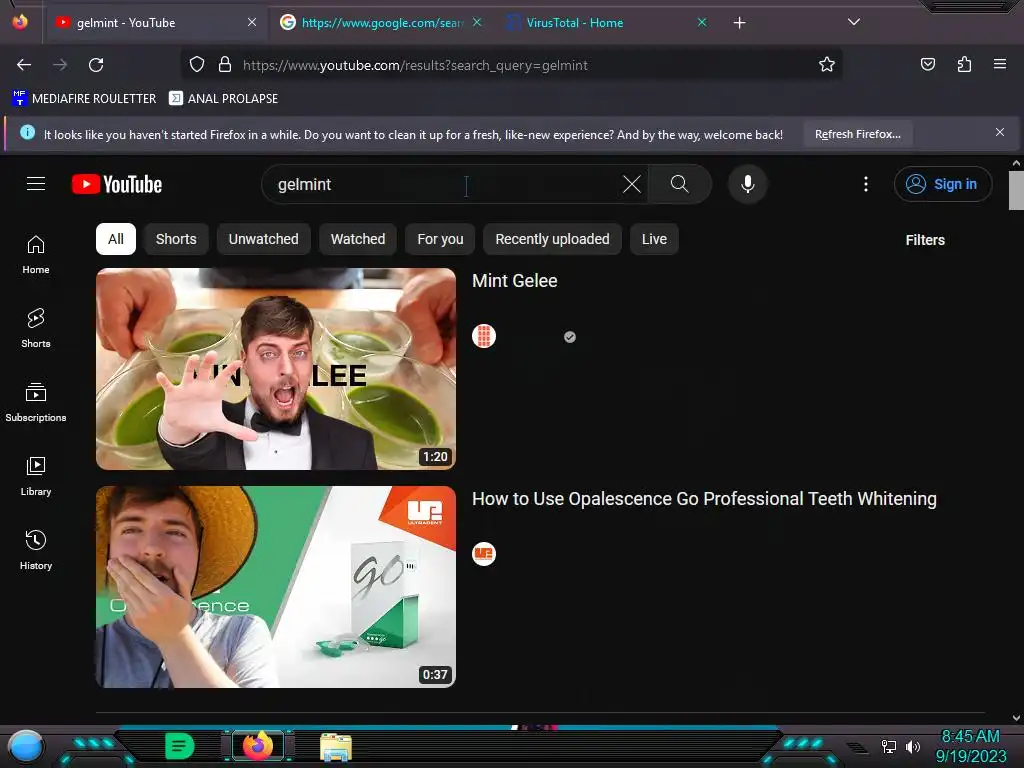Expand the list all tabs chevron
This screenshot has width=1024, height=768.
pyautogui.click(x=854, y=22)
